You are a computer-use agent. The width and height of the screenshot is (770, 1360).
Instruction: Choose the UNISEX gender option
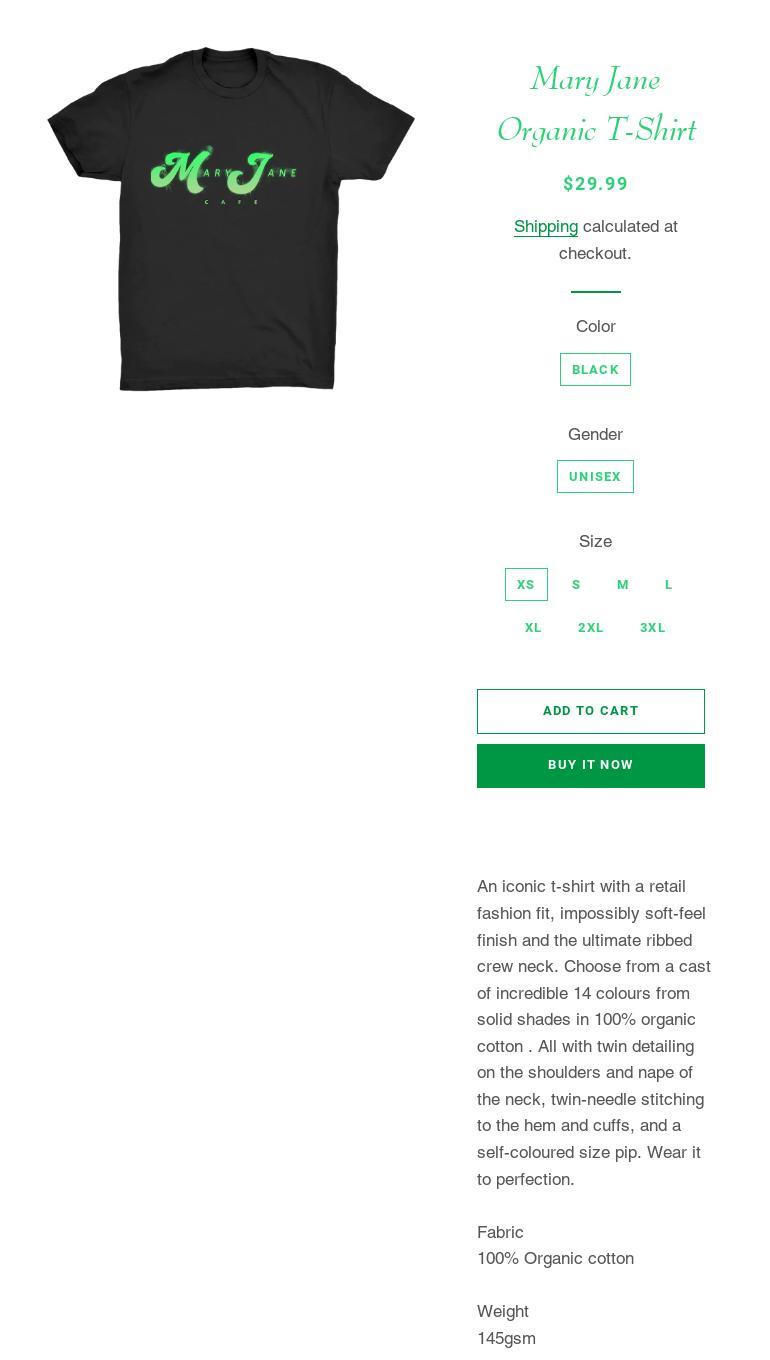click(595, 477)
